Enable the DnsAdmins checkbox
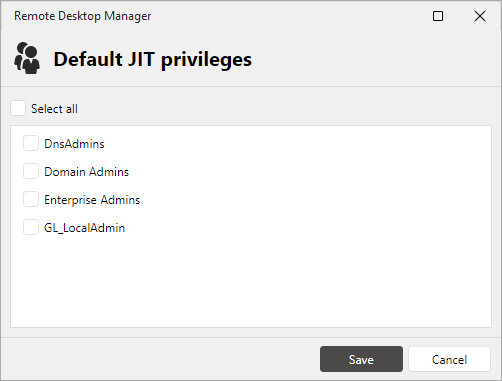Viewport: 502px width, 381px height. [31, 143]
